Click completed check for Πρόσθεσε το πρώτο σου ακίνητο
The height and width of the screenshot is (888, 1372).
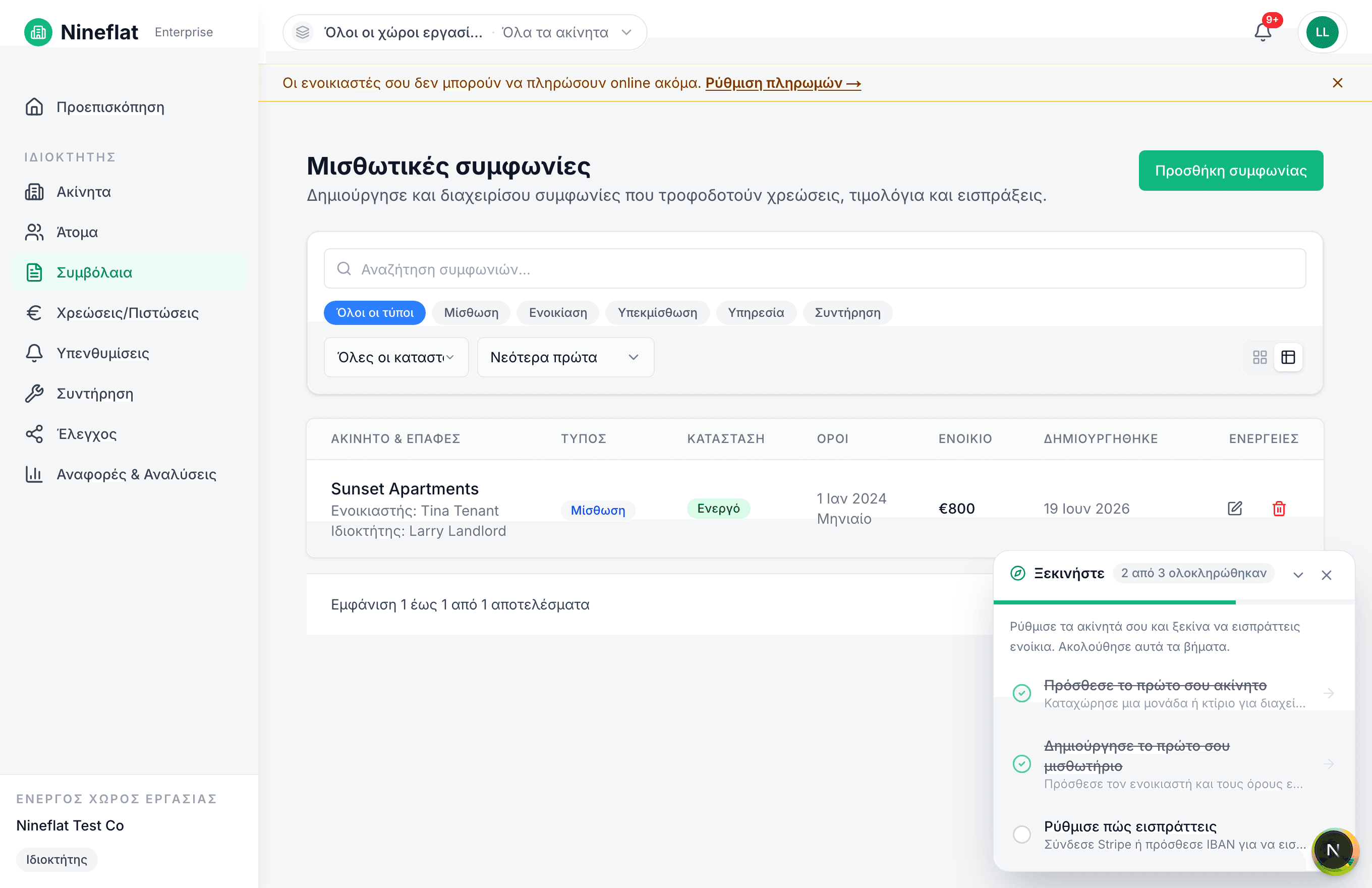[x=1021, y=693]
